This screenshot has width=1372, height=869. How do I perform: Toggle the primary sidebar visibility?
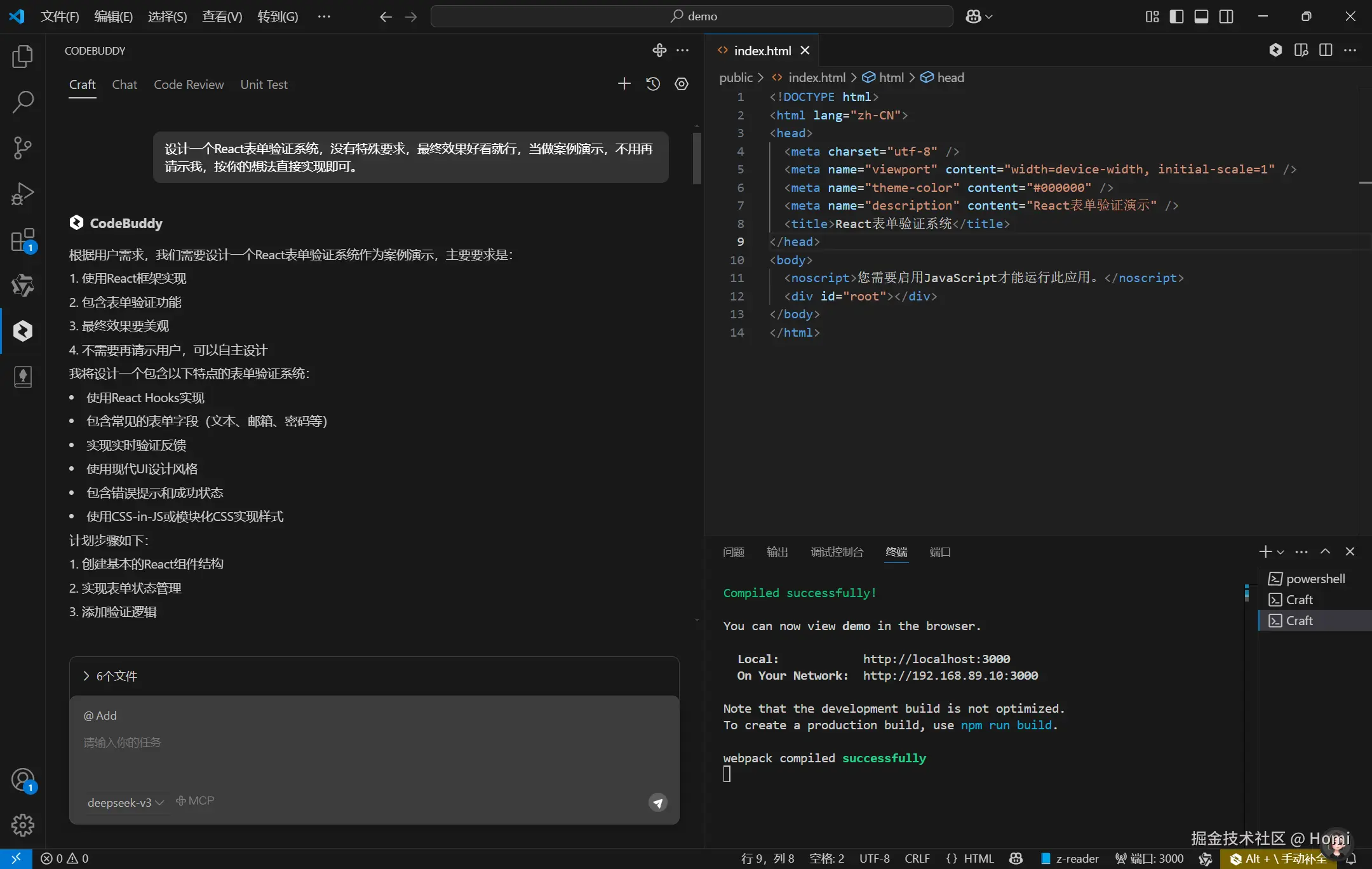point(1176,16)
